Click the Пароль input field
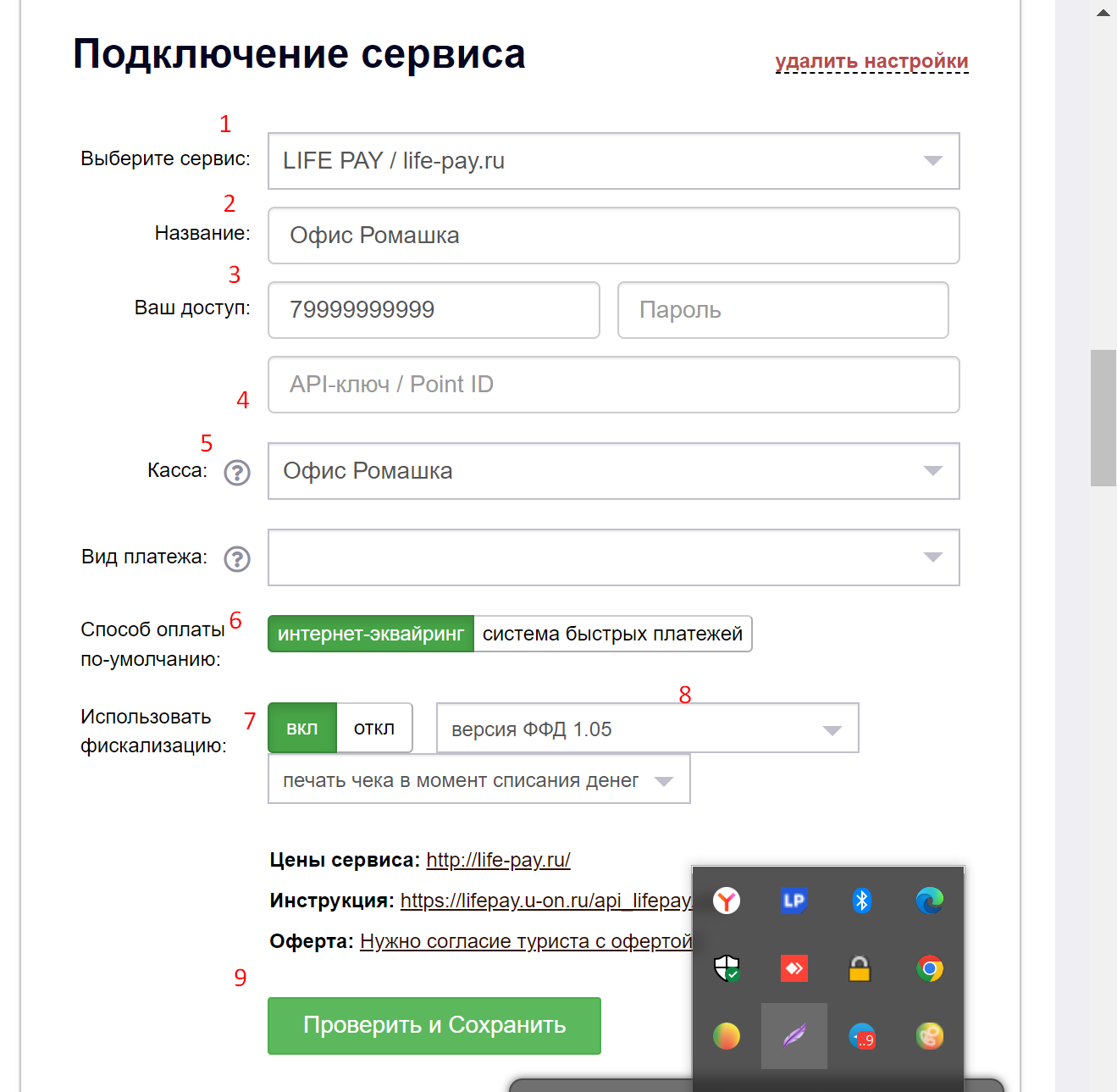 783,310
